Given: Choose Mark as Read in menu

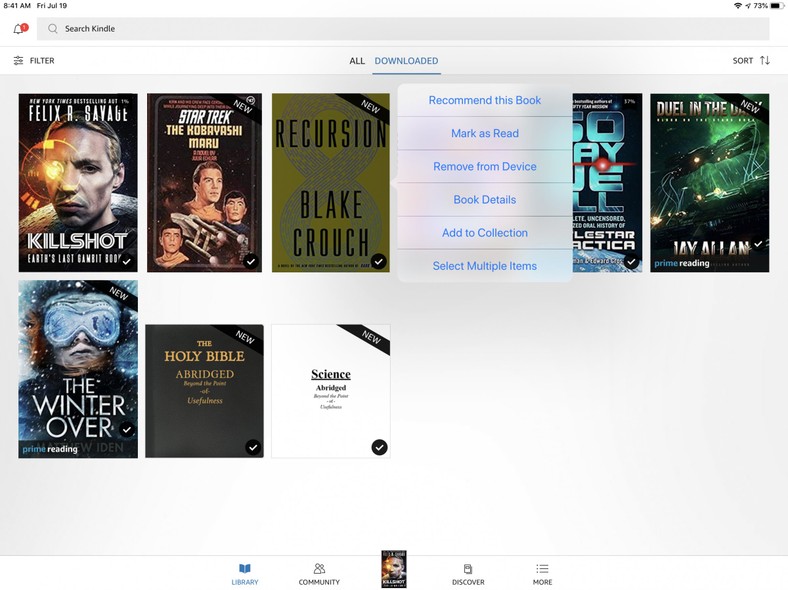Looking at the screenshot, I should [485, 134].
